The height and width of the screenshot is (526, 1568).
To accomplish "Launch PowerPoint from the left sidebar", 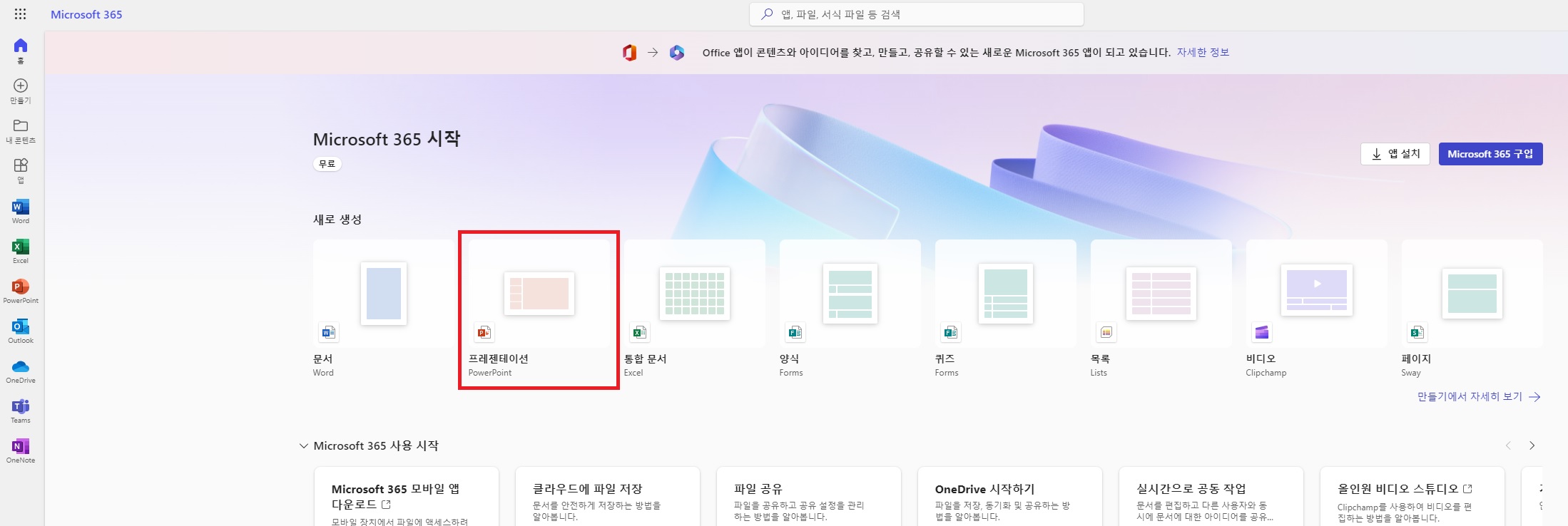I will click(21, 291).
